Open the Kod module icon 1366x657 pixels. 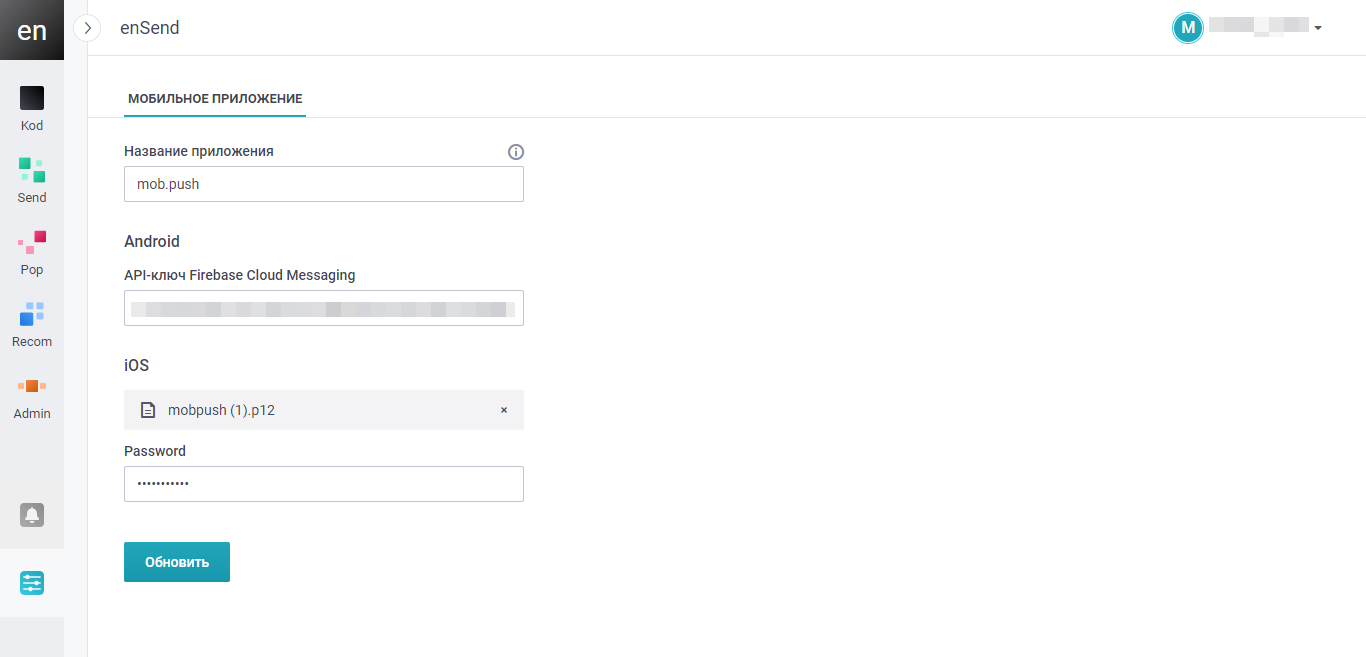coord(32,99)
